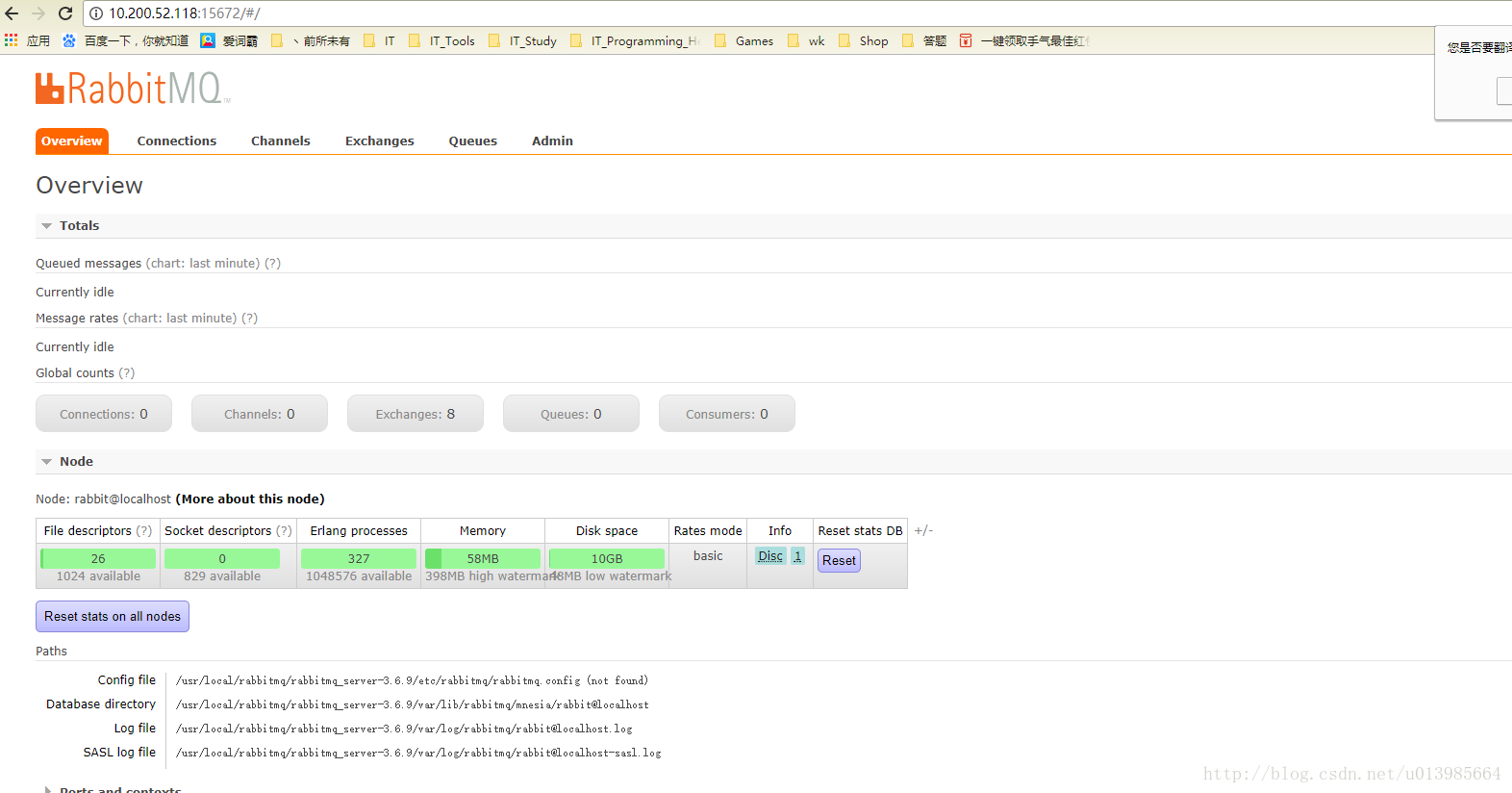Screen dimensions: 1512x793
Task: Switch to the Queues tab
Action: (473, 141)
